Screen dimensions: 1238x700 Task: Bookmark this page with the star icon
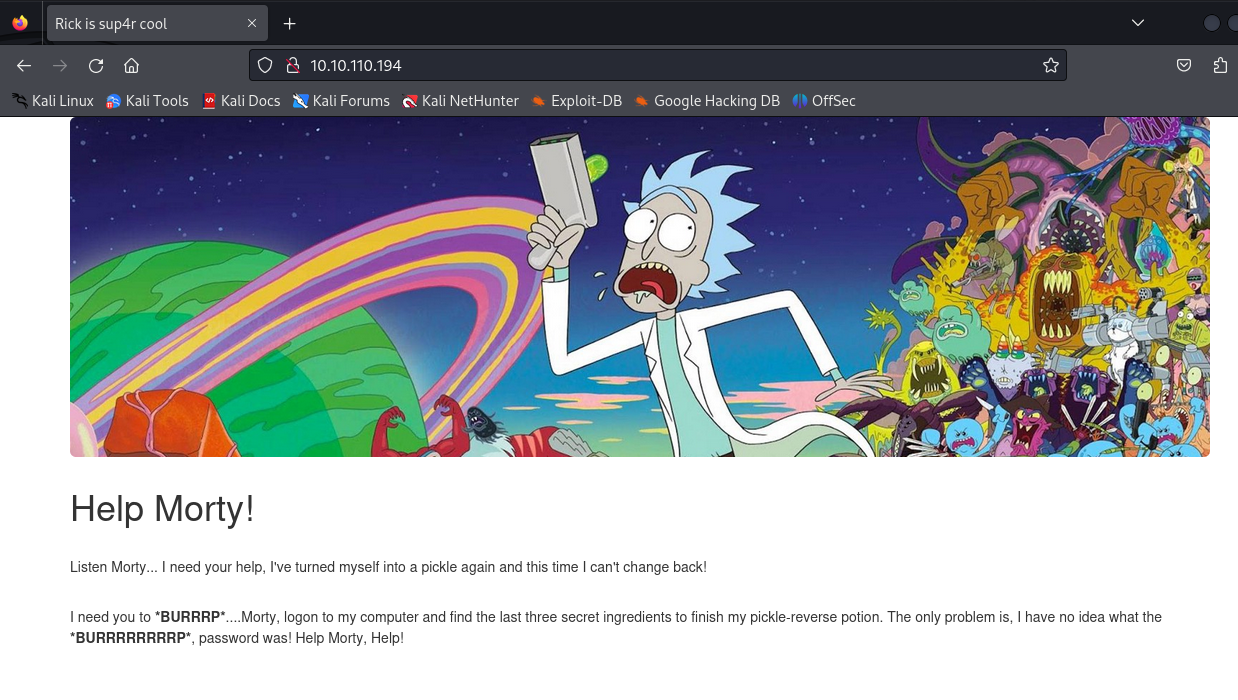pos(1050,66)
